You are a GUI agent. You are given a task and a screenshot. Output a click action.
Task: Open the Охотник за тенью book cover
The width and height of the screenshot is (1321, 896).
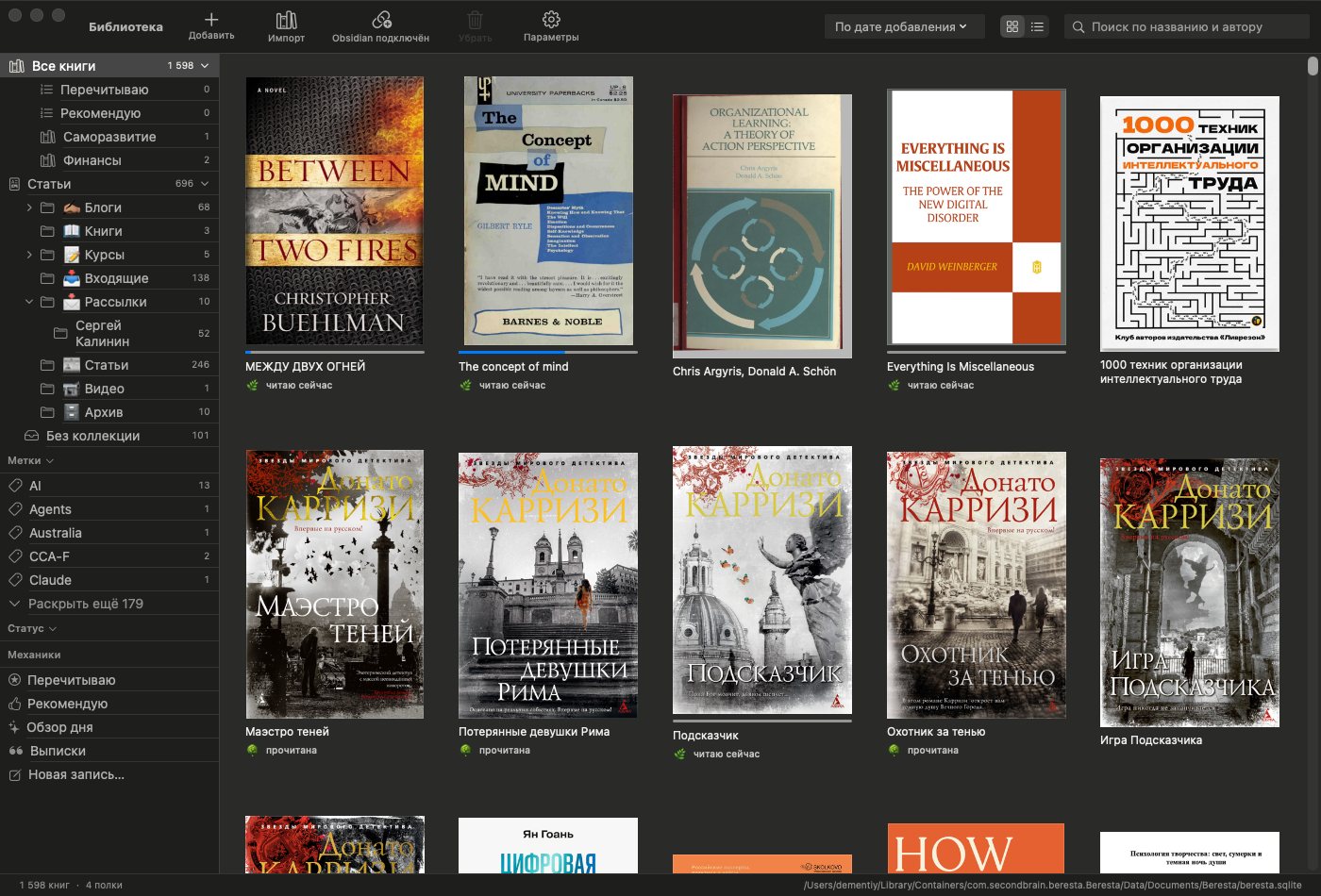(x=977, y=585)
